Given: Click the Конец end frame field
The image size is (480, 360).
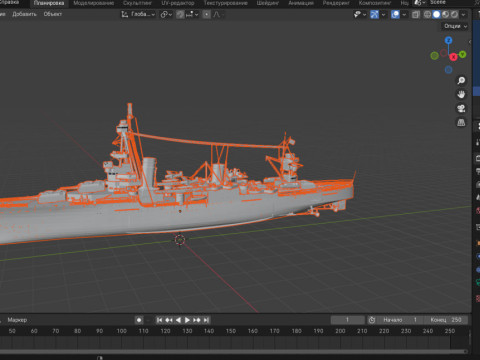Looking at the screenshot, I should pyautogui.click(x=446, y=320).
